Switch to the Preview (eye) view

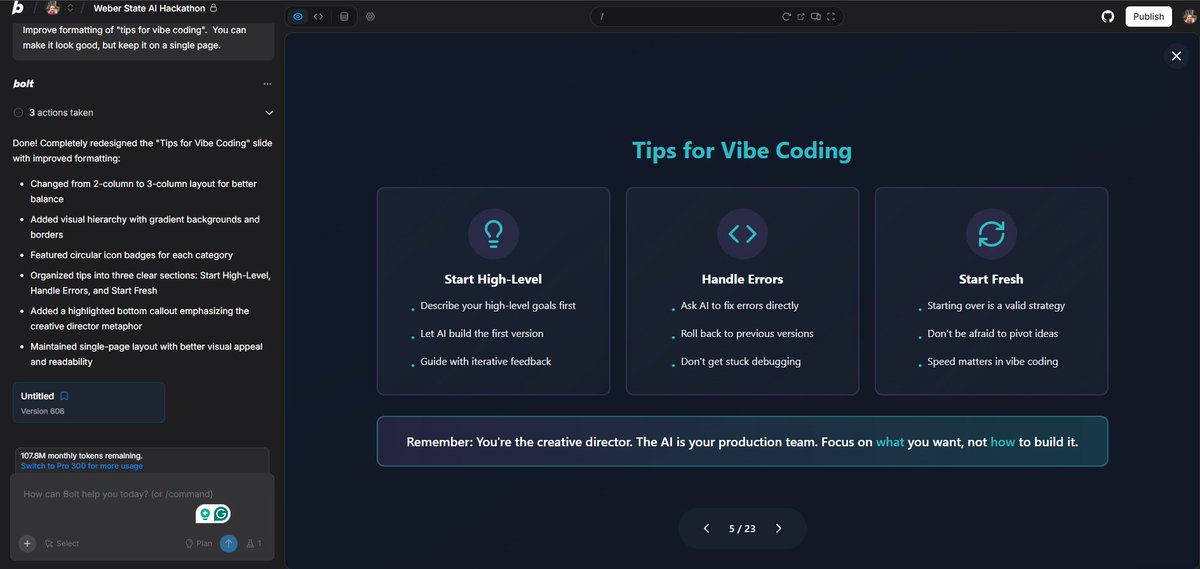298,16
